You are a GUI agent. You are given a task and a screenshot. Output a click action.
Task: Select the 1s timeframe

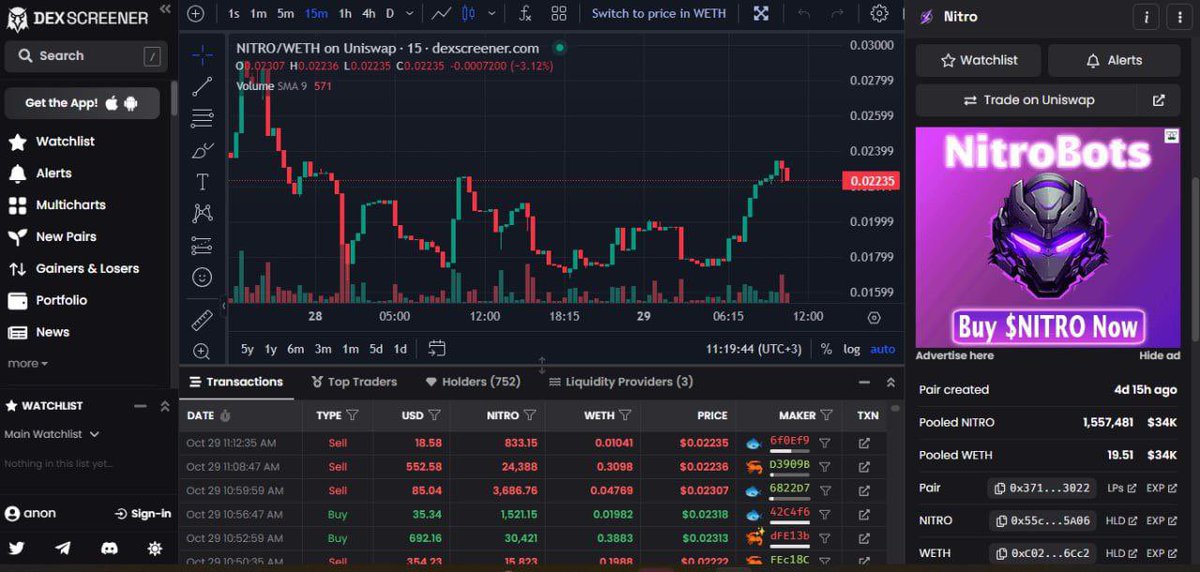[233, 14]
